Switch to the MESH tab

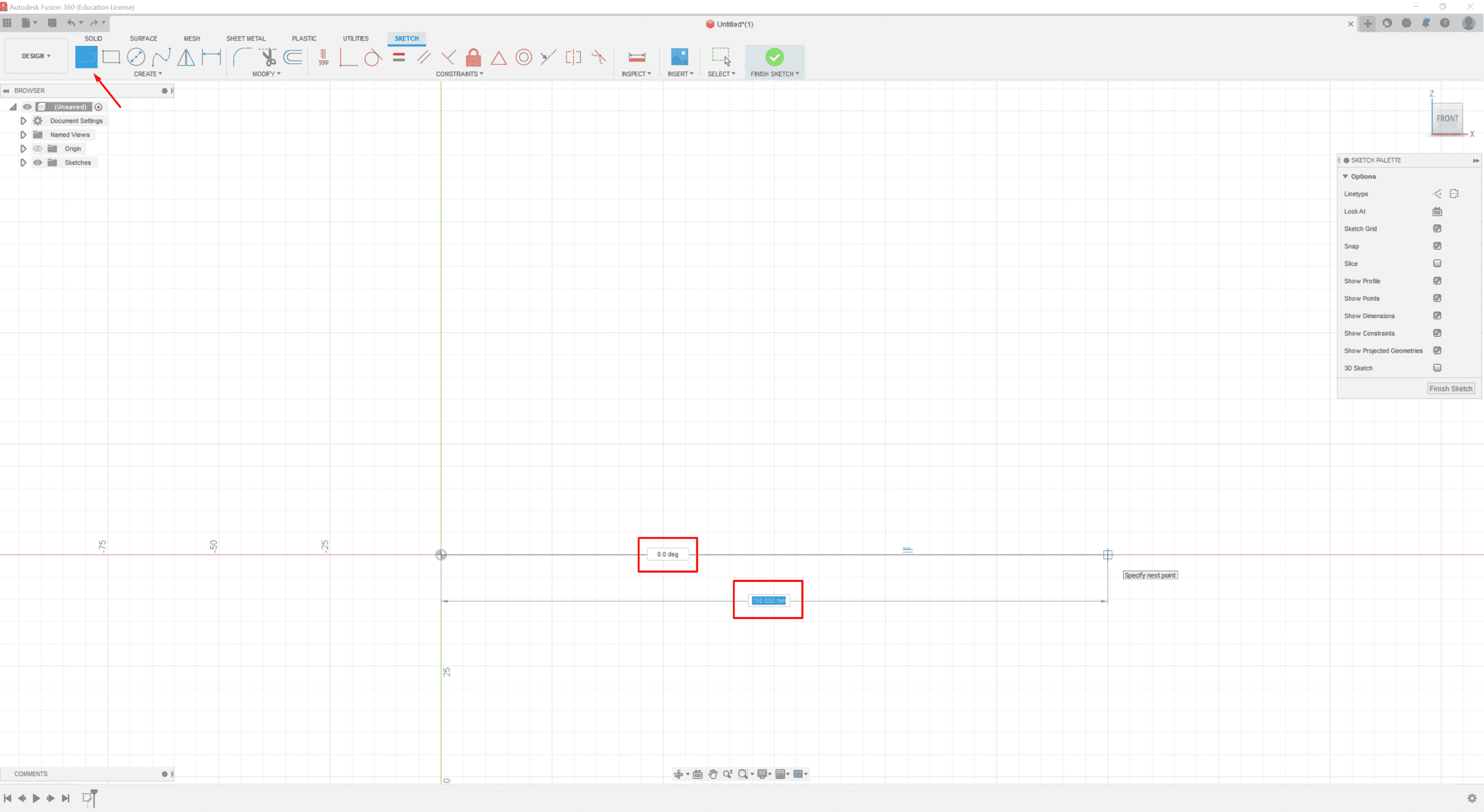pos(192,39)
